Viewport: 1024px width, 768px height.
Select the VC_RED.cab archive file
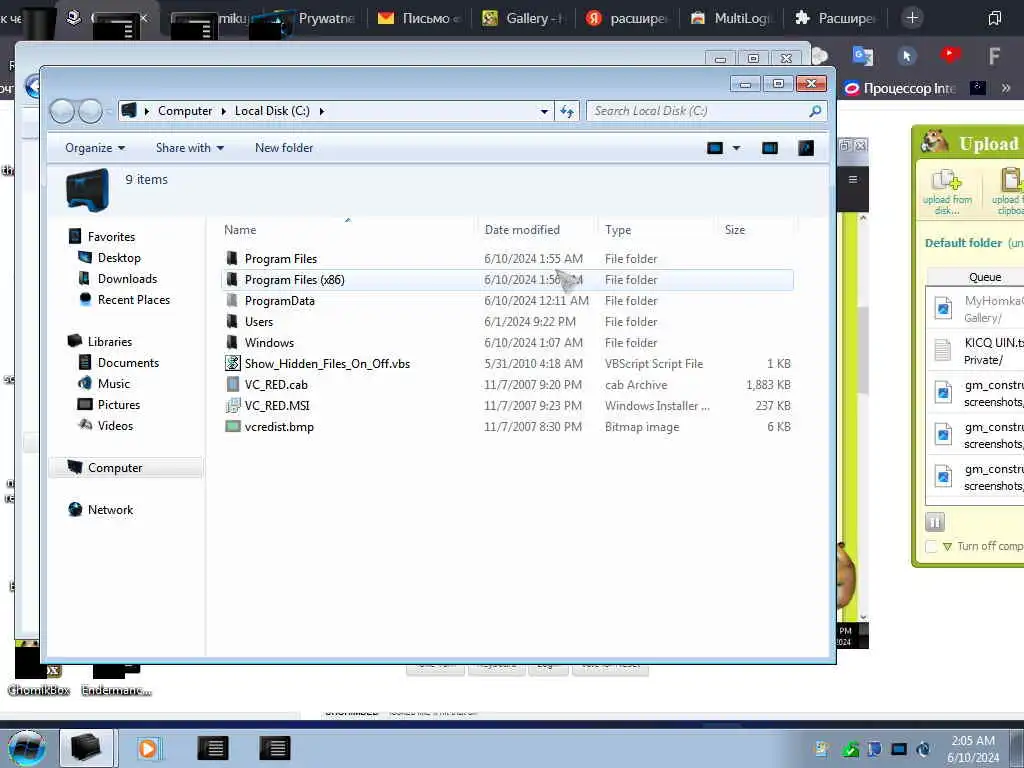tap(276, 385)
